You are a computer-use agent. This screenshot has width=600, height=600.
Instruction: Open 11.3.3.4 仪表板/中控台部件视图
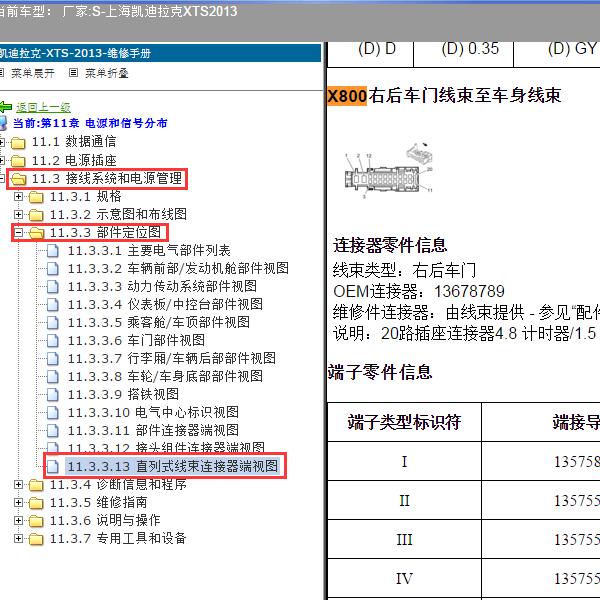(165, 304)
